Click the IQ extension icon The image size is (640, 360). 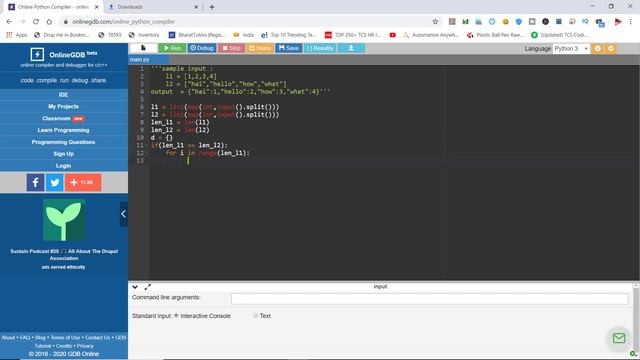pos(585,22)
